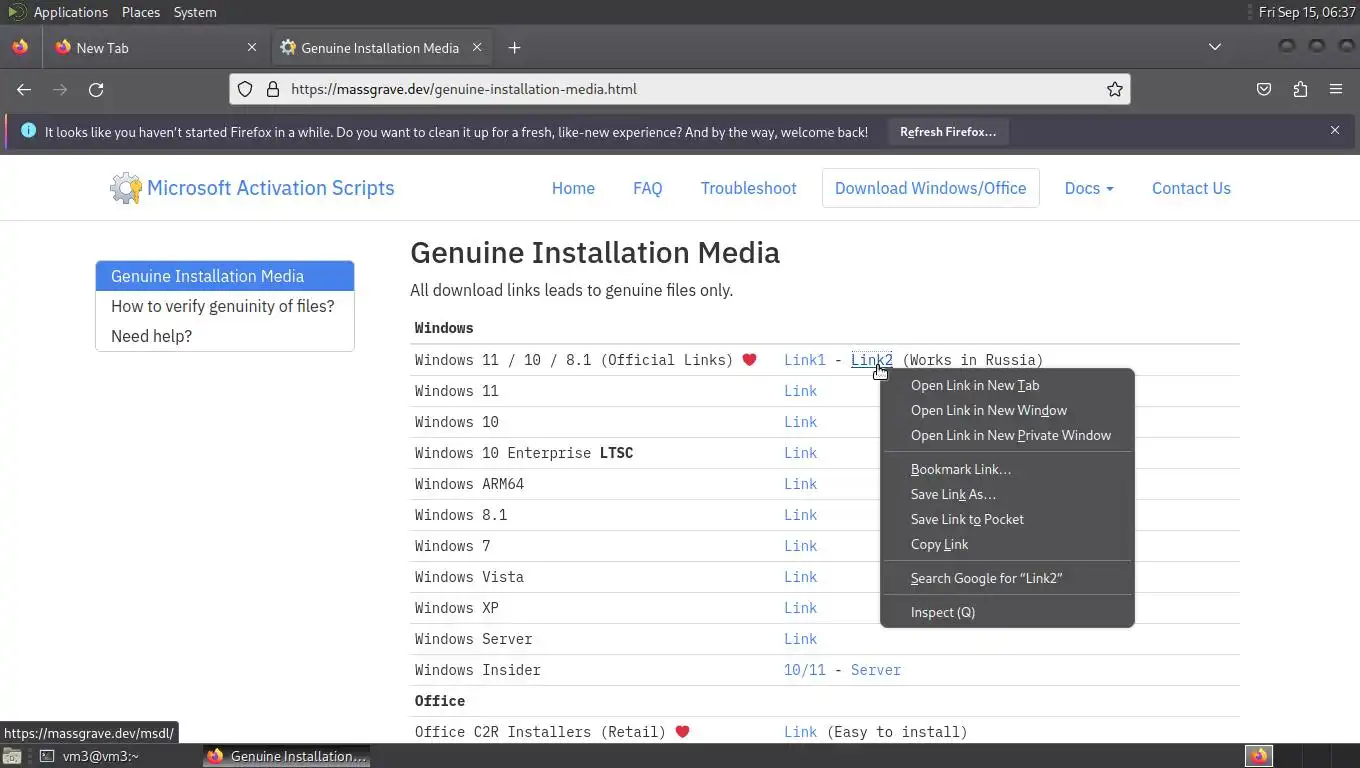Open the Windows XP Link

(x=800, y=608)
